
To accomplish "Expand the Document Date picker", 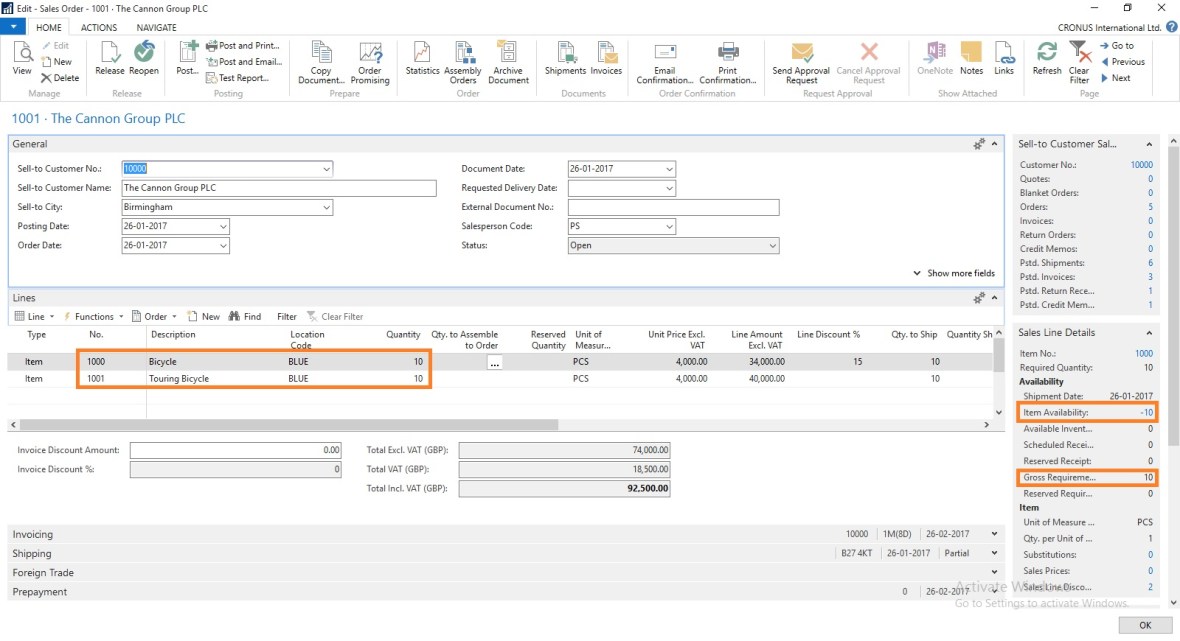I will (669, 169).
